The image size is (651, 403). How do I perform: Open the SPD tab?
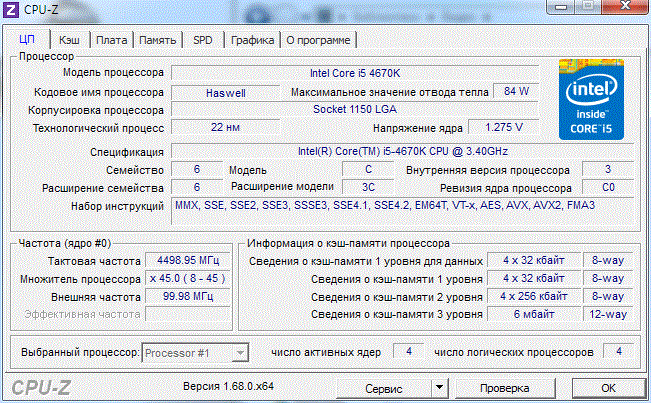point(203,40)
